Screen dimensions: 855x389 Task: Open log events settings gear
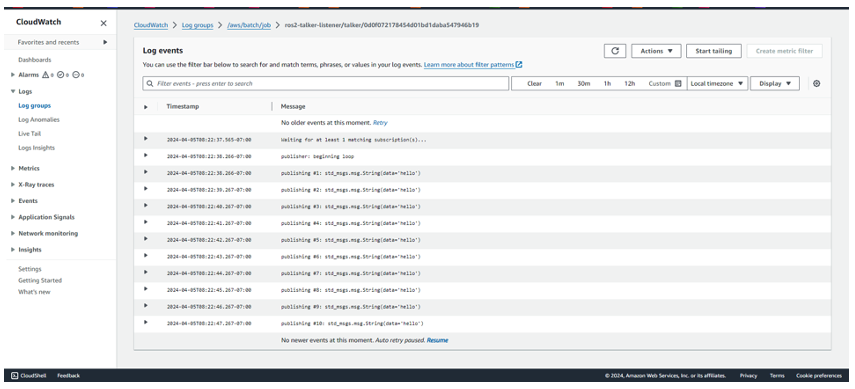coord(816,83)
